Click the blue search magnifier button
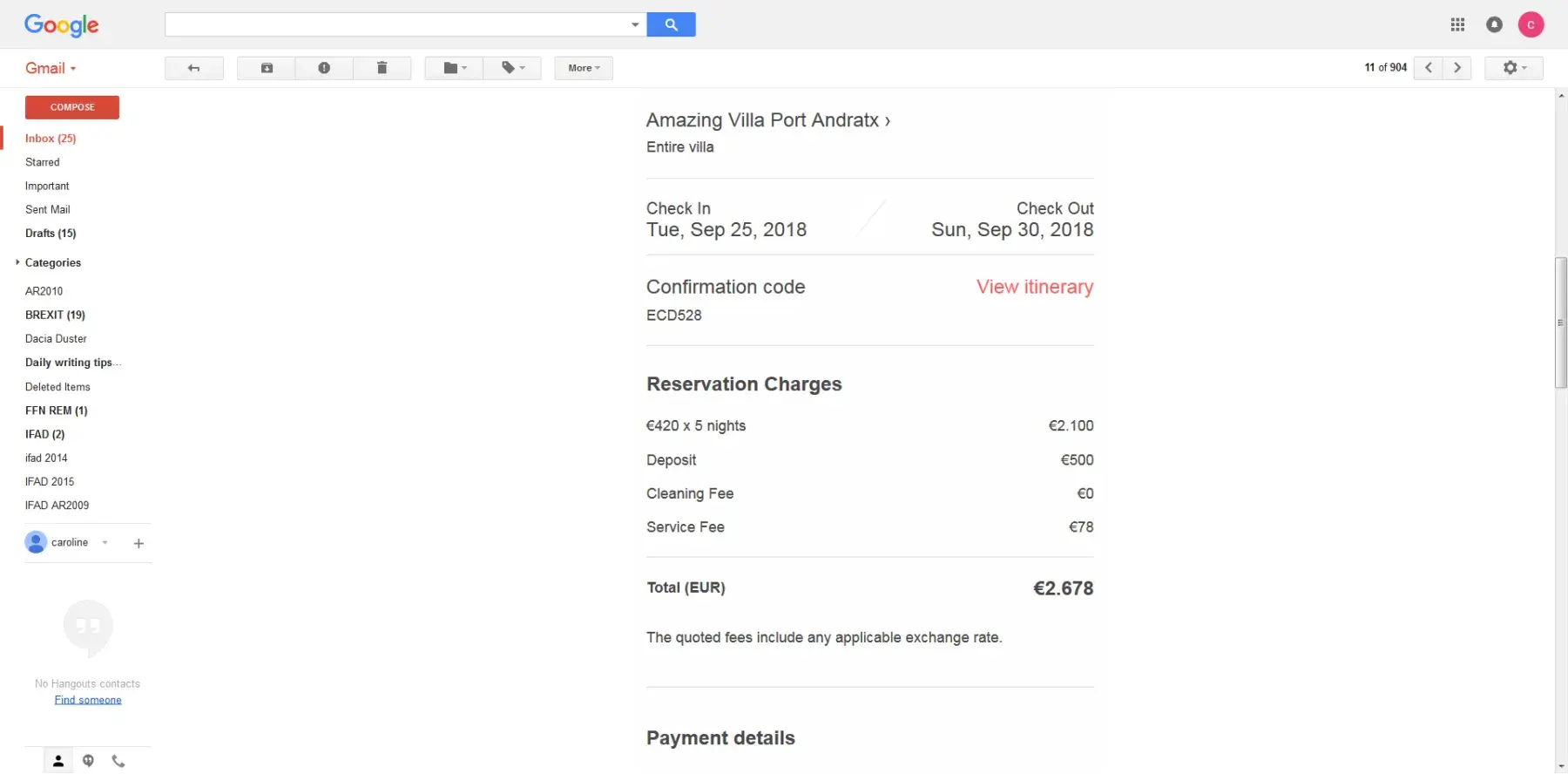 [x=671, y=24]
